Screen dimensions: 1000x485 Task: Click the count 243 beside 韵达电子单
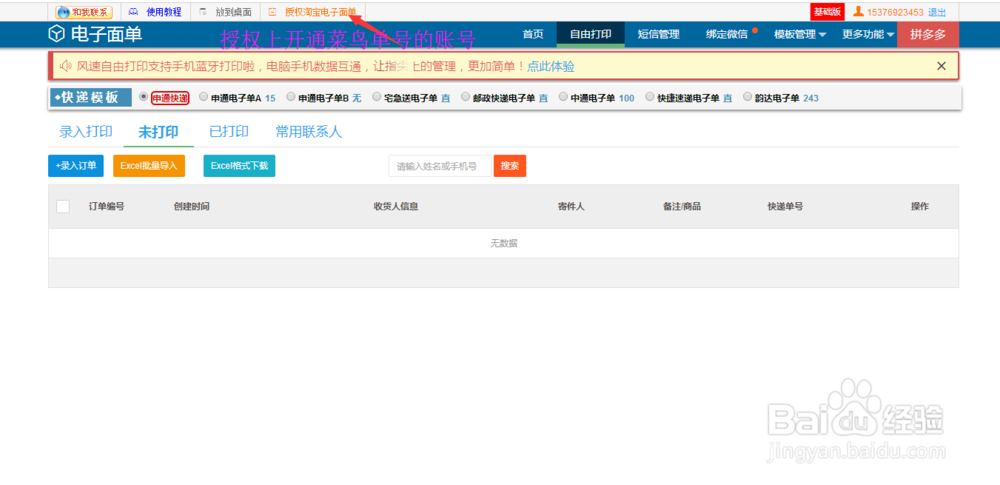point(811,98)
